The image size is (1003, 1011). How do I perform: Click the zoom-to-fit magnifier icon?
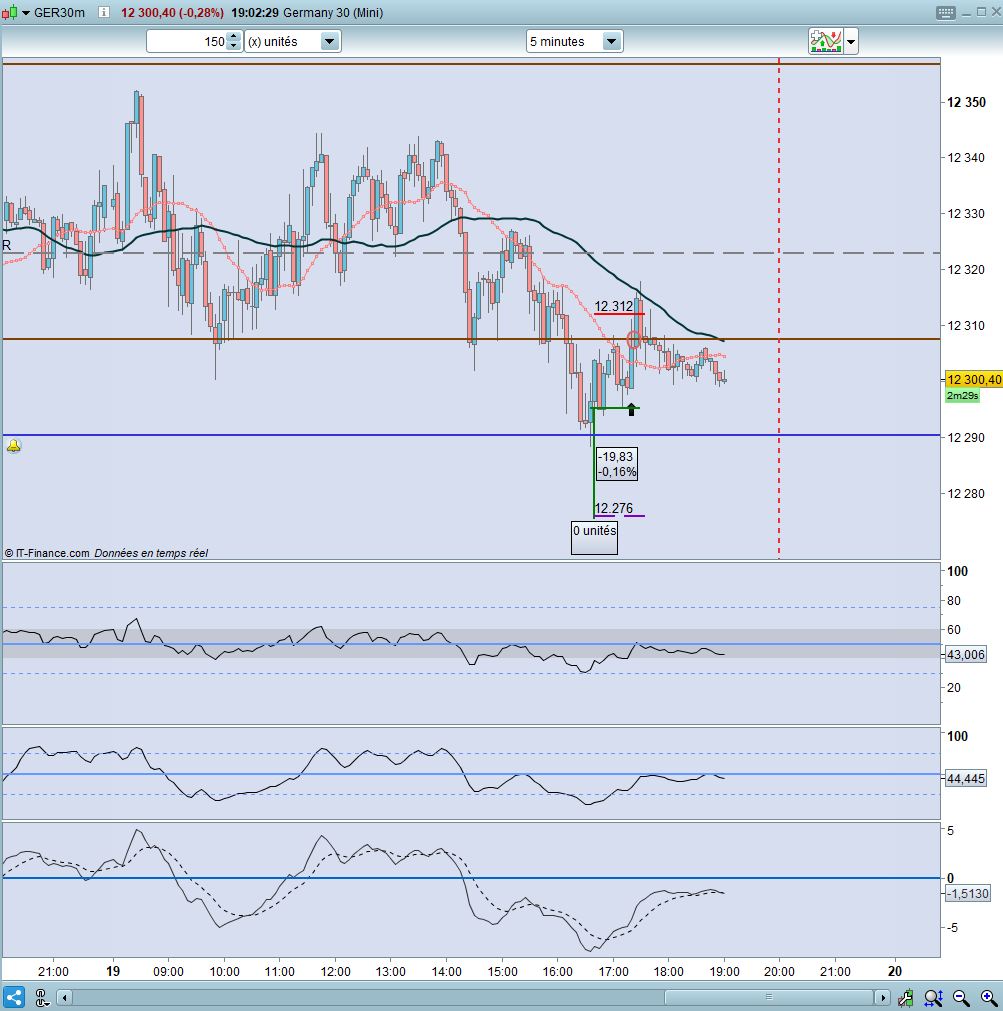point(933,998)
